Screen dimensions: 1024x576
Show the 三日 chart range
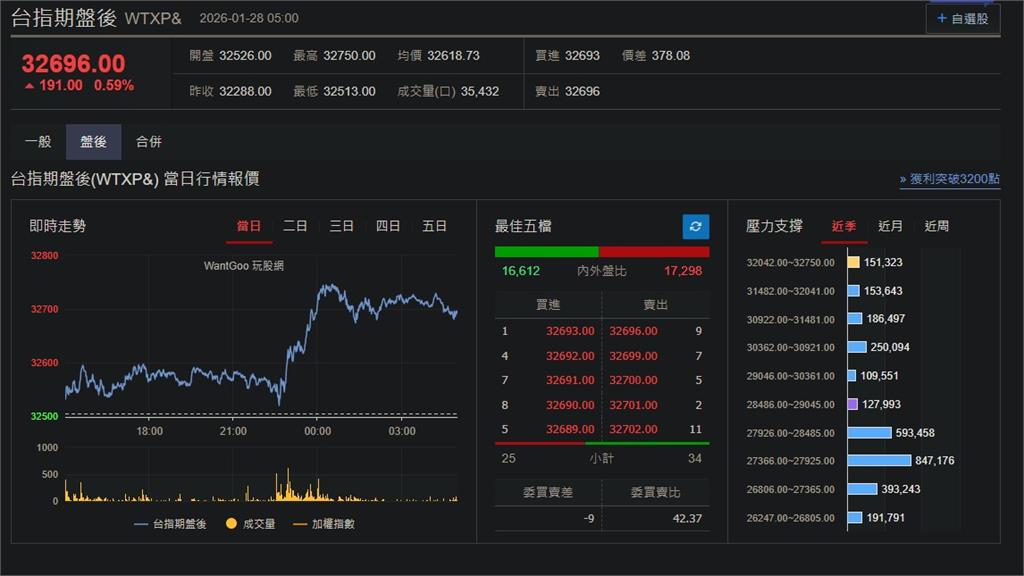(342, 226)
